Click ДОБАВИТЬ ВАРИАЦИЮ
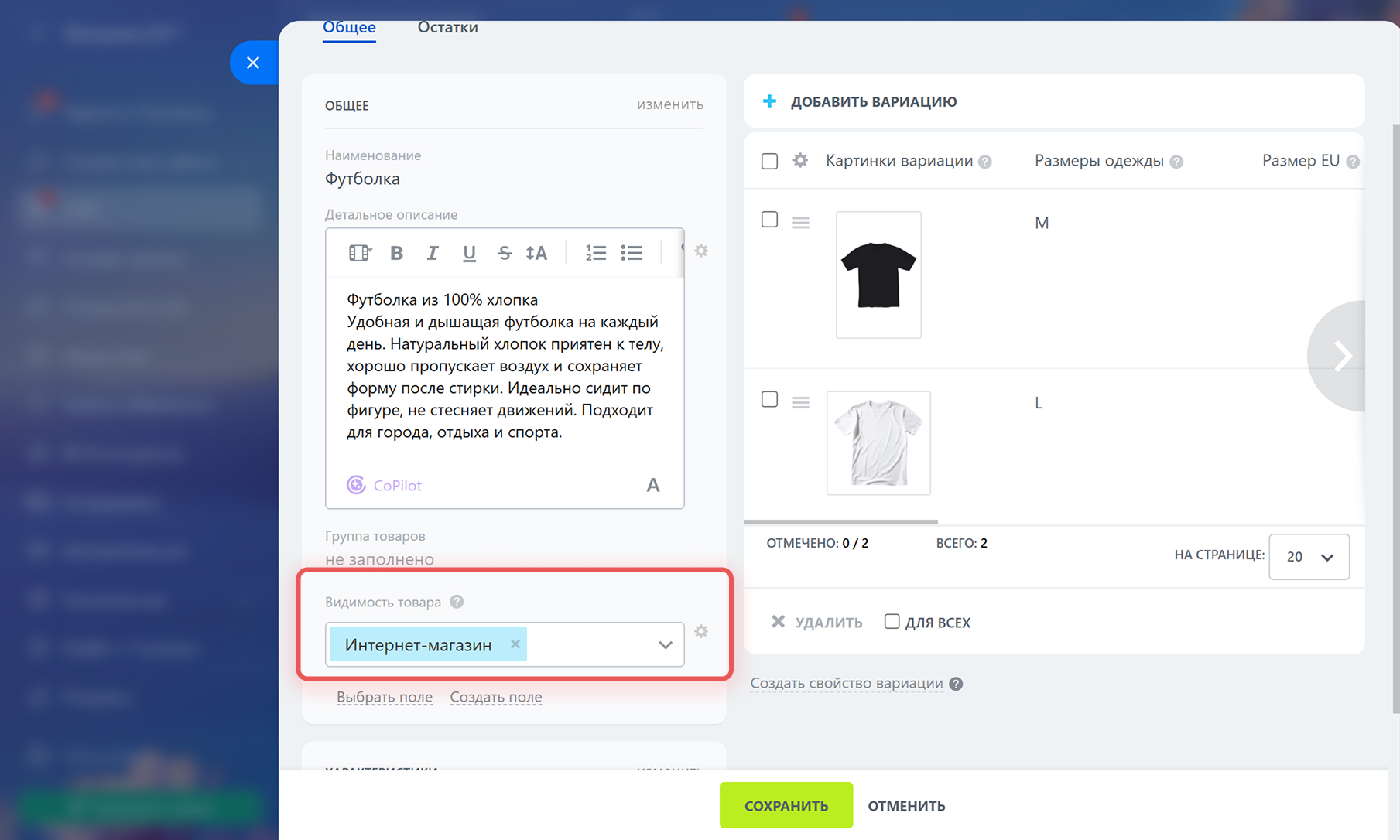This screenshot has width=1400, height=840. (x=860, y=101)
